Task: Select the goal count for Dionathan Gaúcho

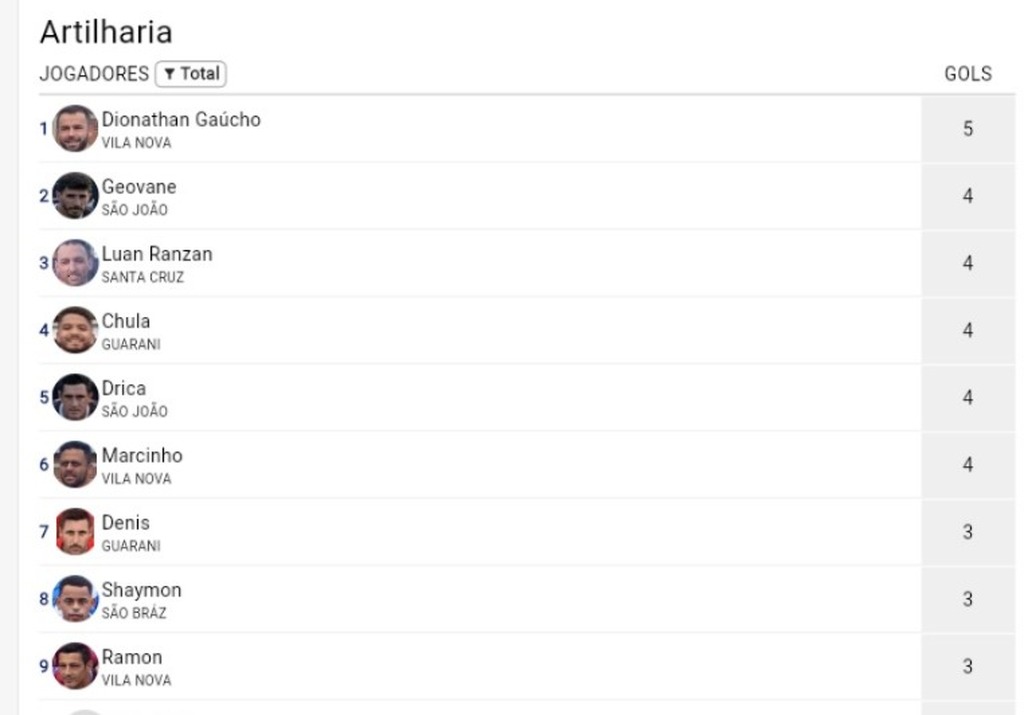Action: pyautogui.click(x=968, y=129)
